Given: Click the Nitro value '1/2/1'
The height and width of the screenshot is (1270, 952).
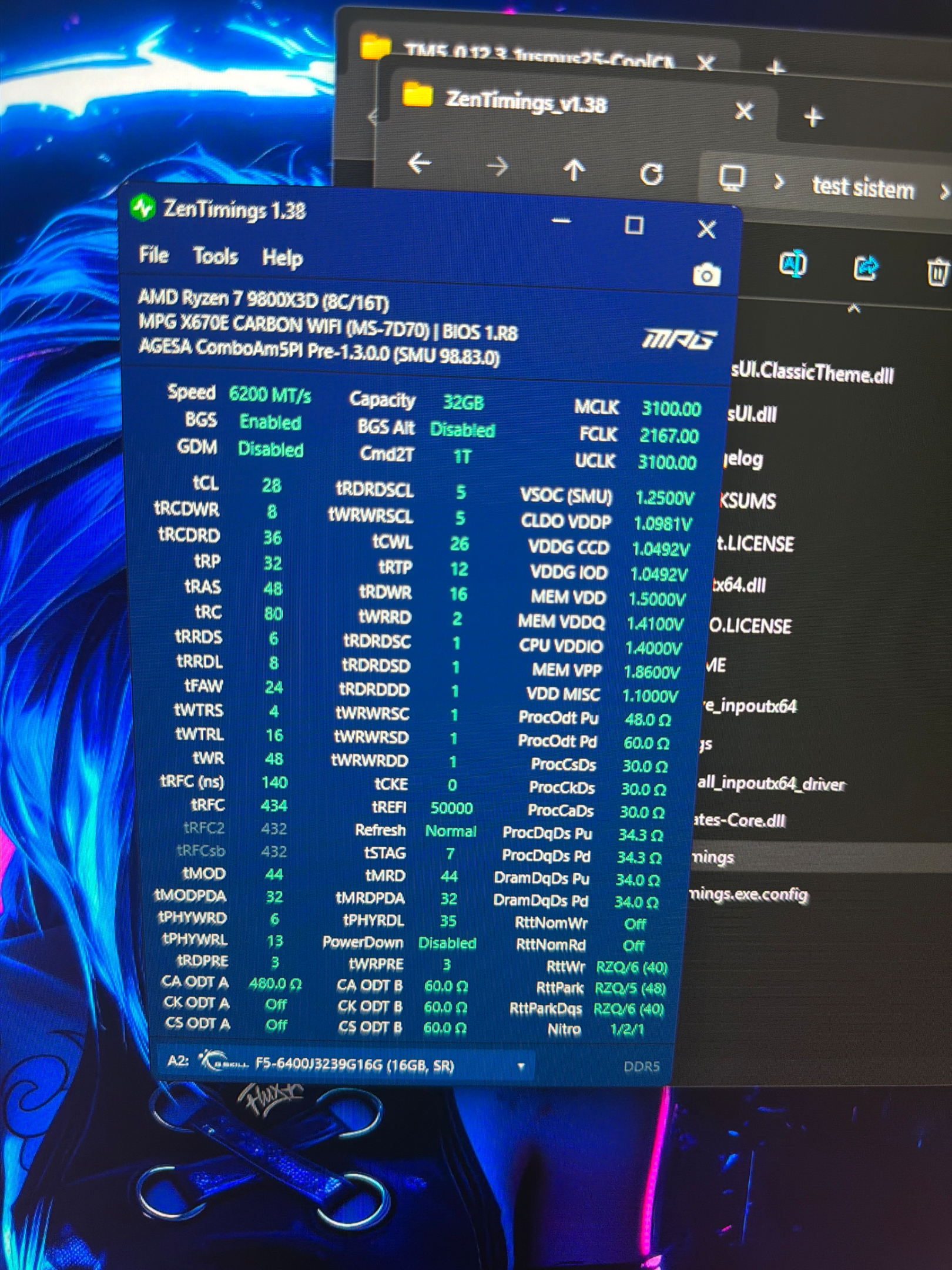Looking at the screenshot, I should click(x=627, y=1030).
